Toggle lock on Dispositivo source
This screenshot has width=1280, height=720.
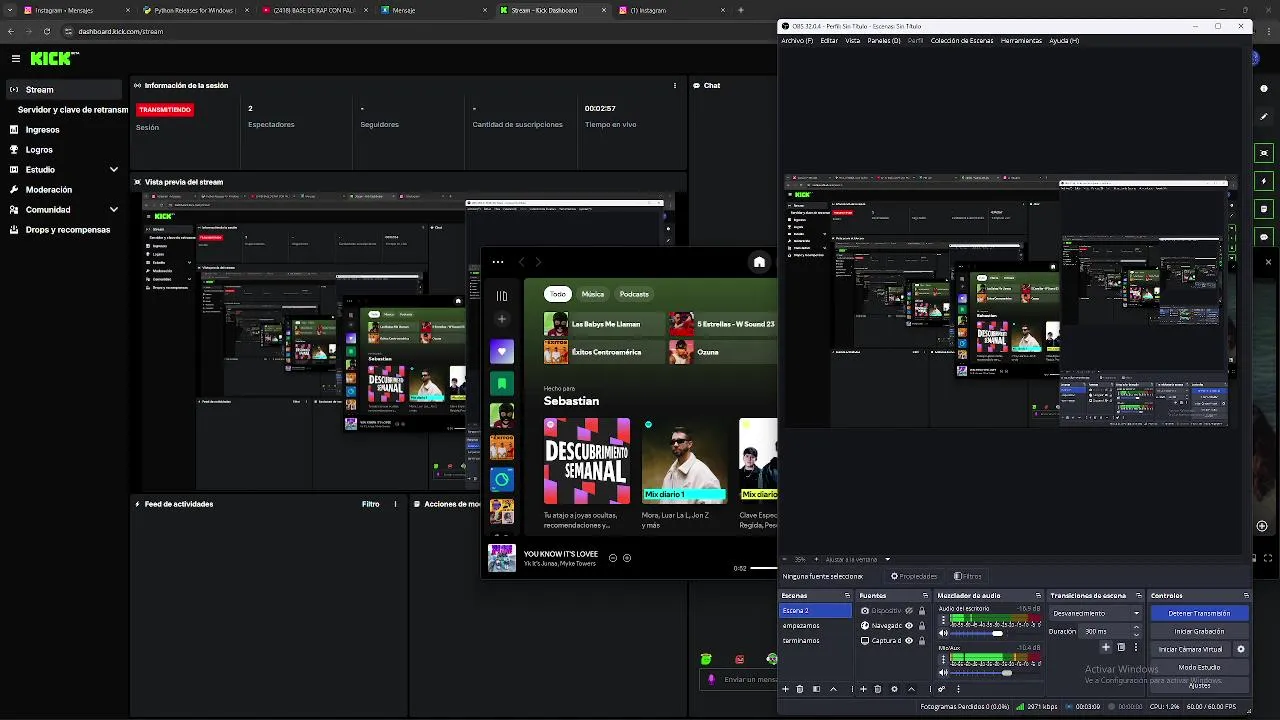pos(922,611)
